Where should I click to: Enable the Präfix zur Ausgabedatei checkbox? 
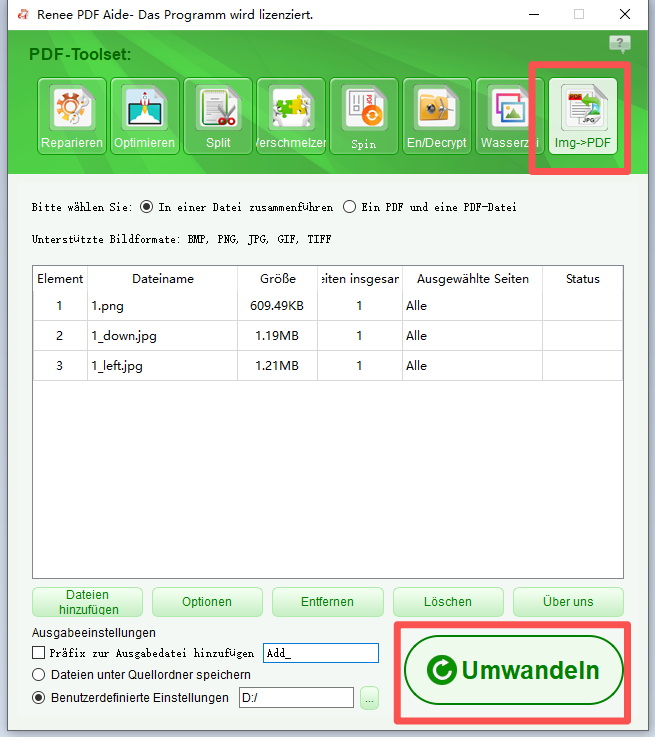click(x=39, y=653)
